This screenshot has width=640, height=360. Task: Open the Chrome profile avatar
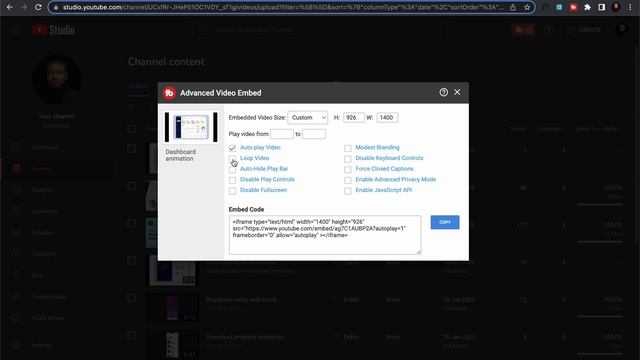(x=616, y=7)
